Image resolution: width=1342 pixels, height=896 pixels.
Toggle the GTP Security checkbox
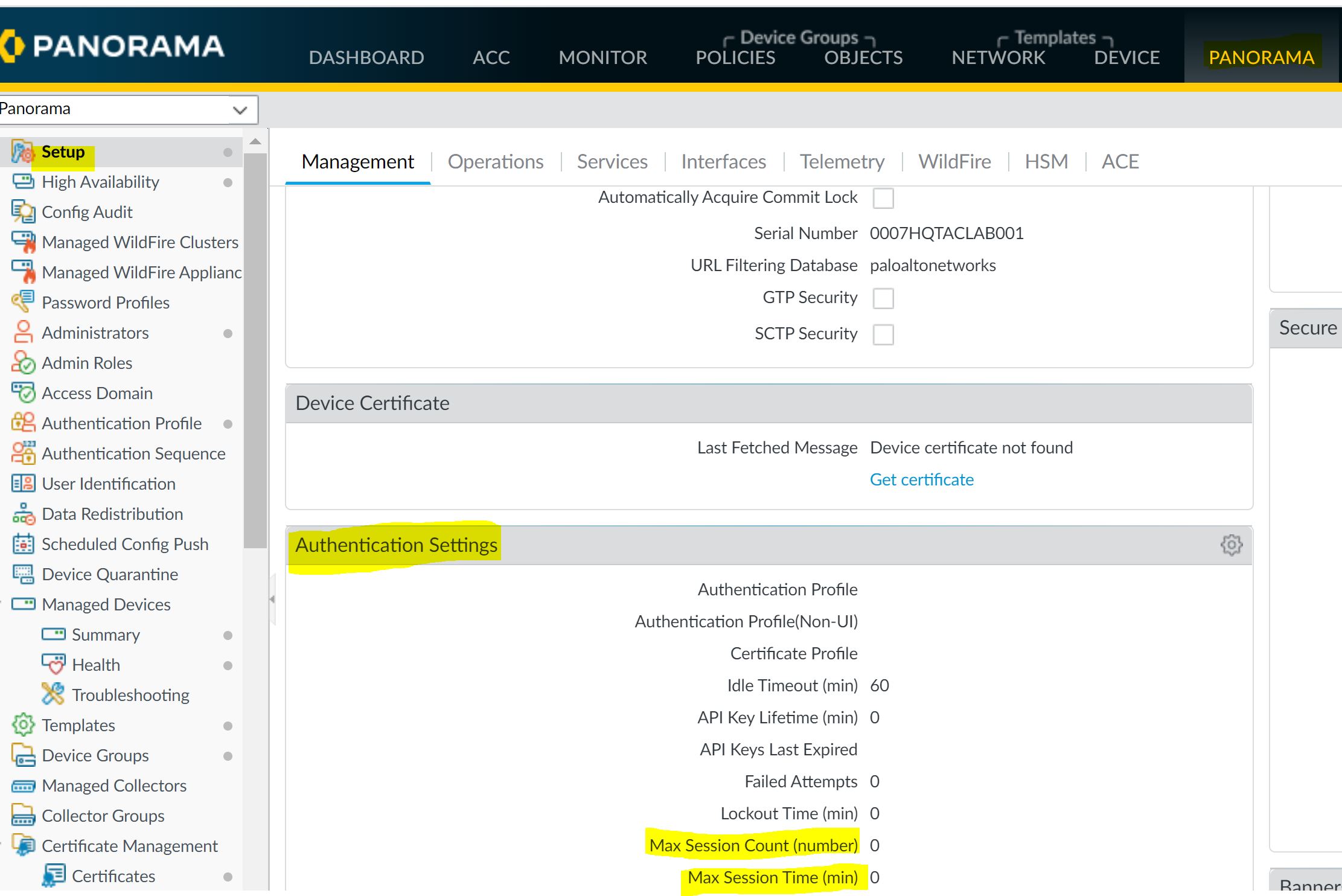pos(883,298)
